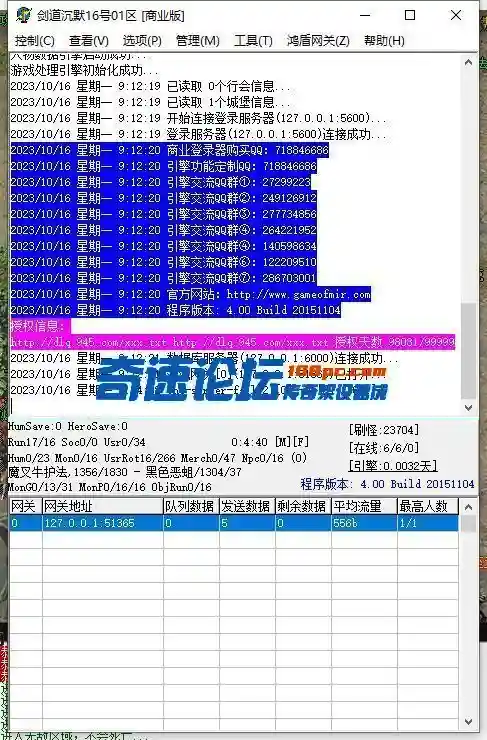487x740 pixels.
Task: Click gateway table scrollbar up arrow
Action: point(468,507)
